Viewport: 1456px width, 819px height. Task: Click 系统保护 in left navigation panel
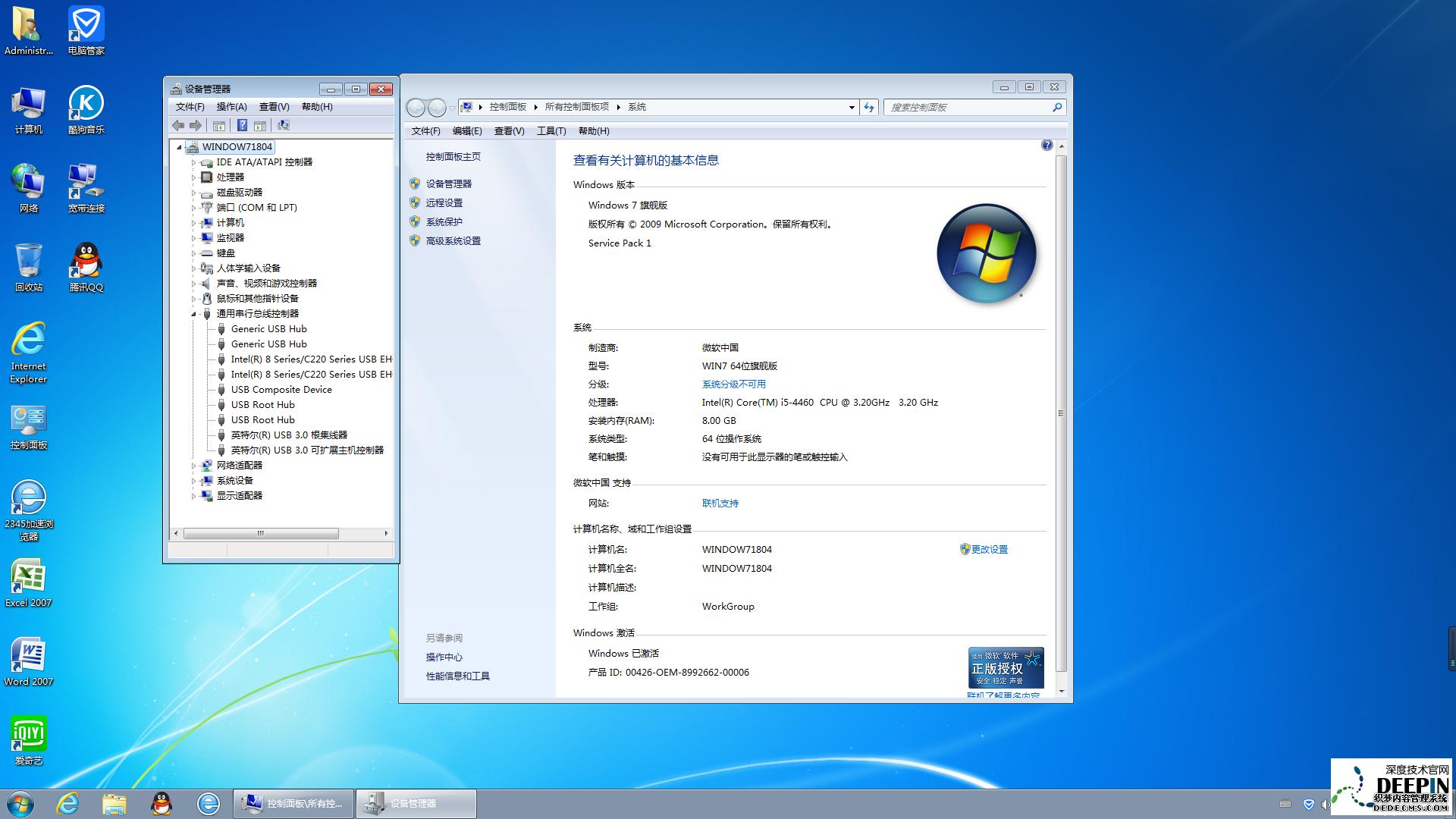click(x=445, y=221)
